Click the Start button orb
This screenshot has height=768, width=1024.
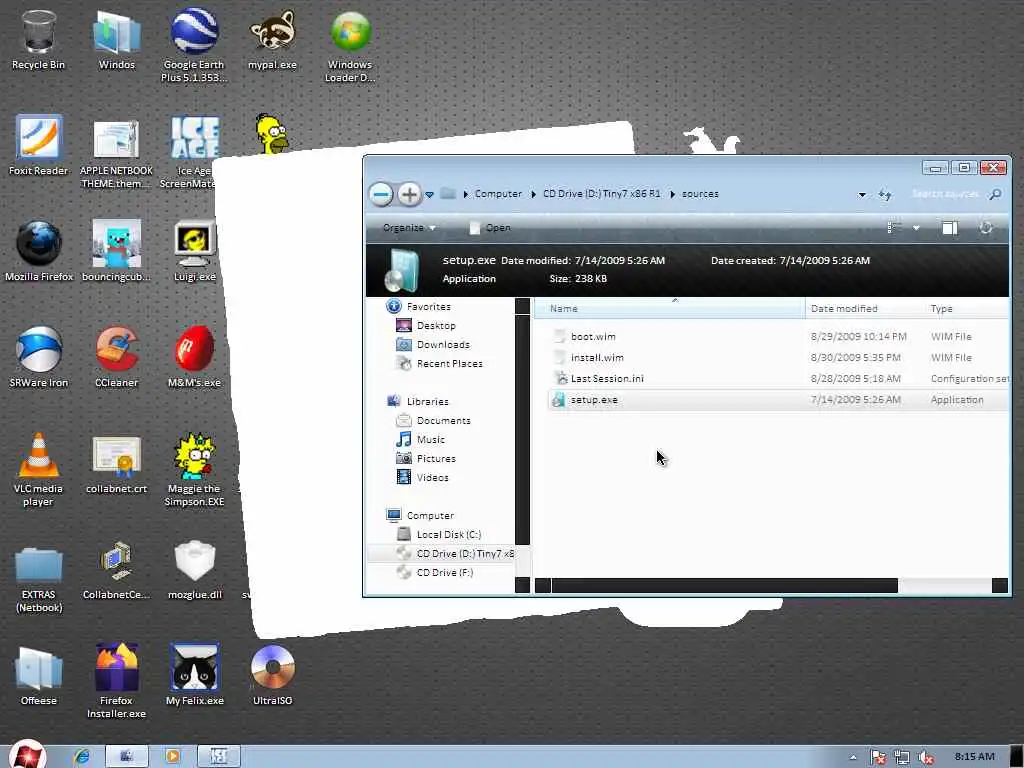pos(27,755)
